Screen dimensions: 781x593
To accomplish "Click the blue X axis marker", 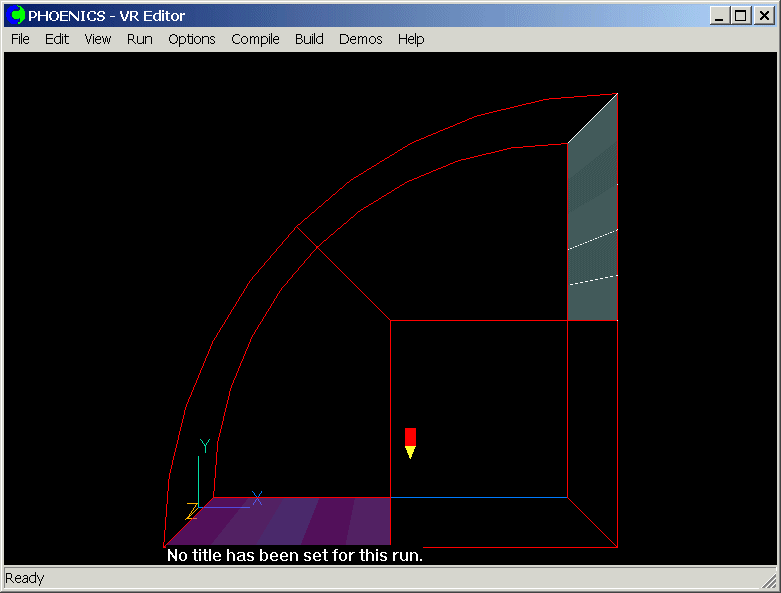I will [257, 497].
